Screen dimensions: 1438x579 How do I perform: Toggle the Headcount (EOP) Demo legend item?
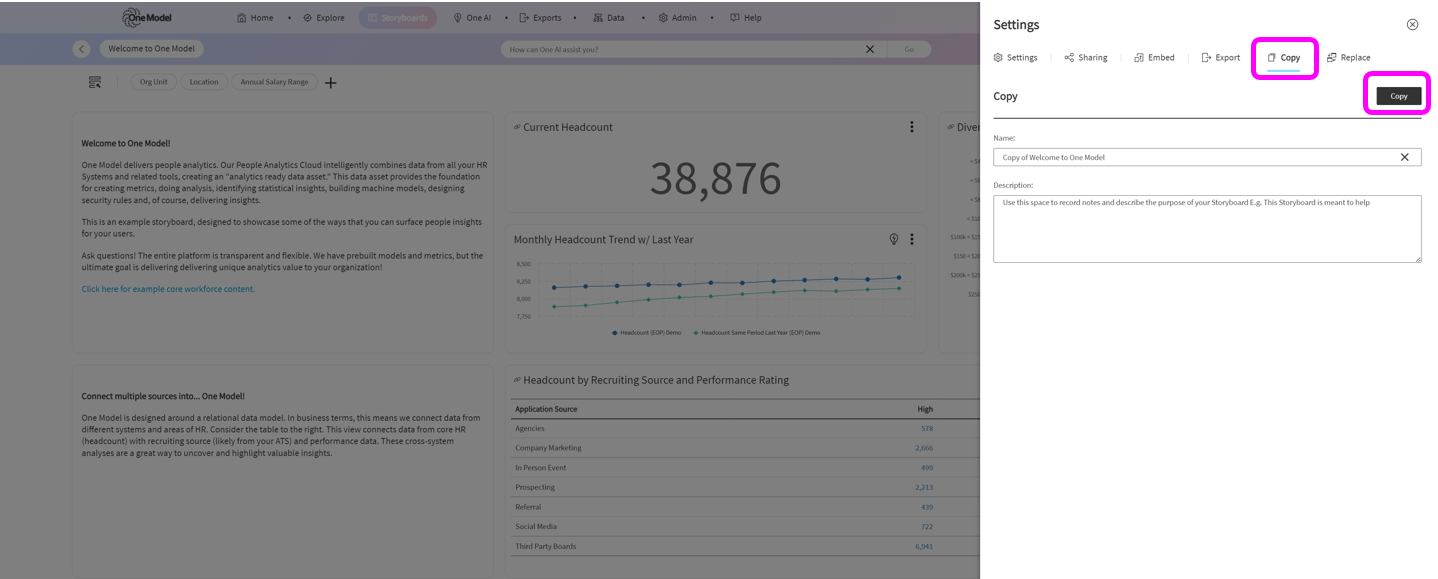(x=646, y=332)
